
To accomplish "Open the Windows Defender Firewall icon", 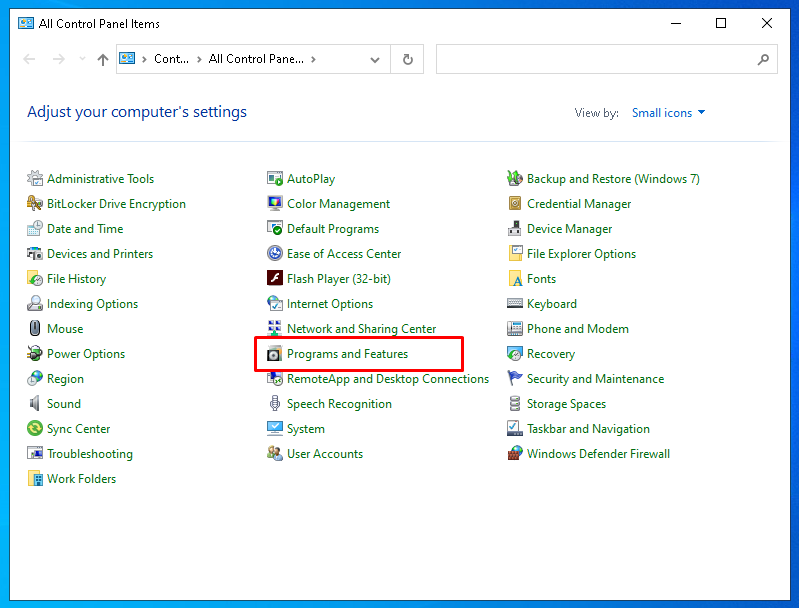I will [515, 453].
